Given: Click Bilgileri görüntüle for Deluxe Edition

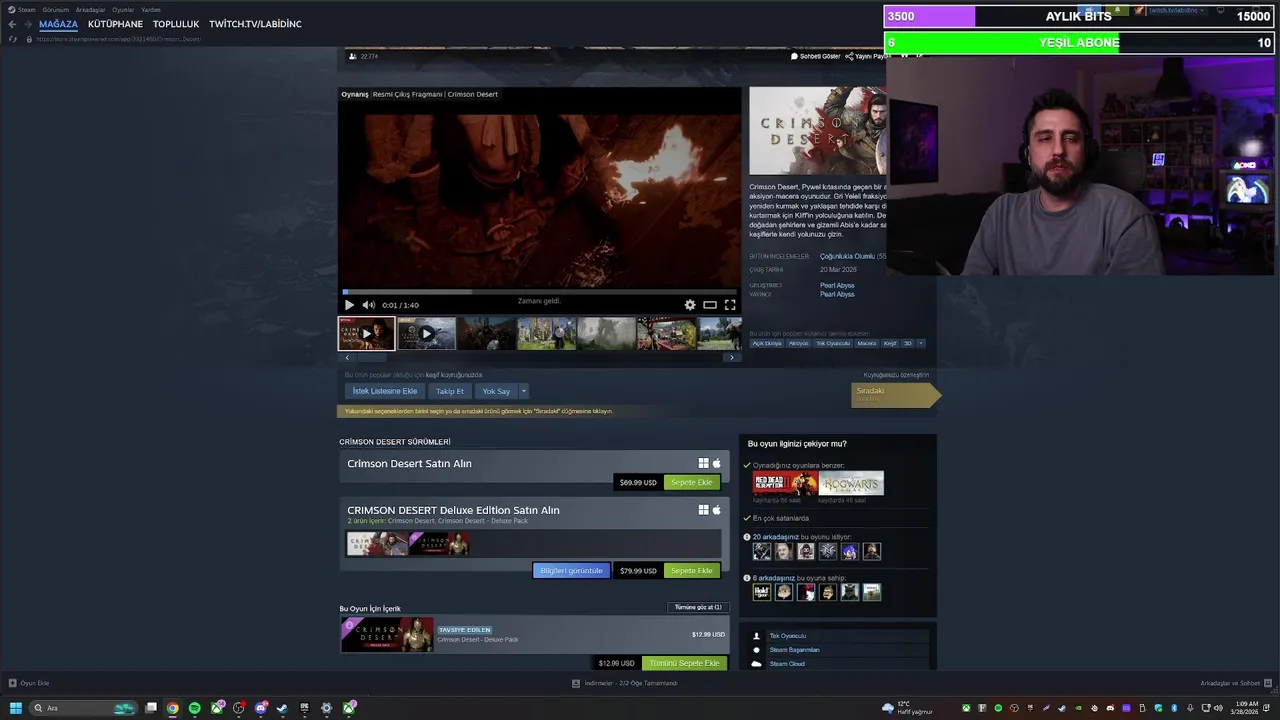Looking at the screenshot, I should click(x=571, y=570).
